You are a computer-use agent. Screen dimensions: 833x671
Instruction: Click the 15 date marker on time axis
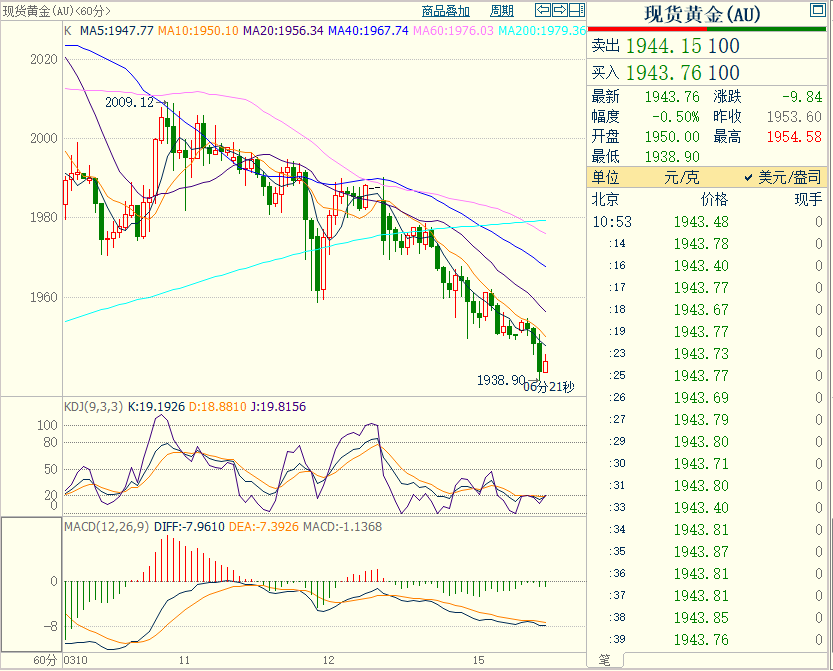click(479, 660)
